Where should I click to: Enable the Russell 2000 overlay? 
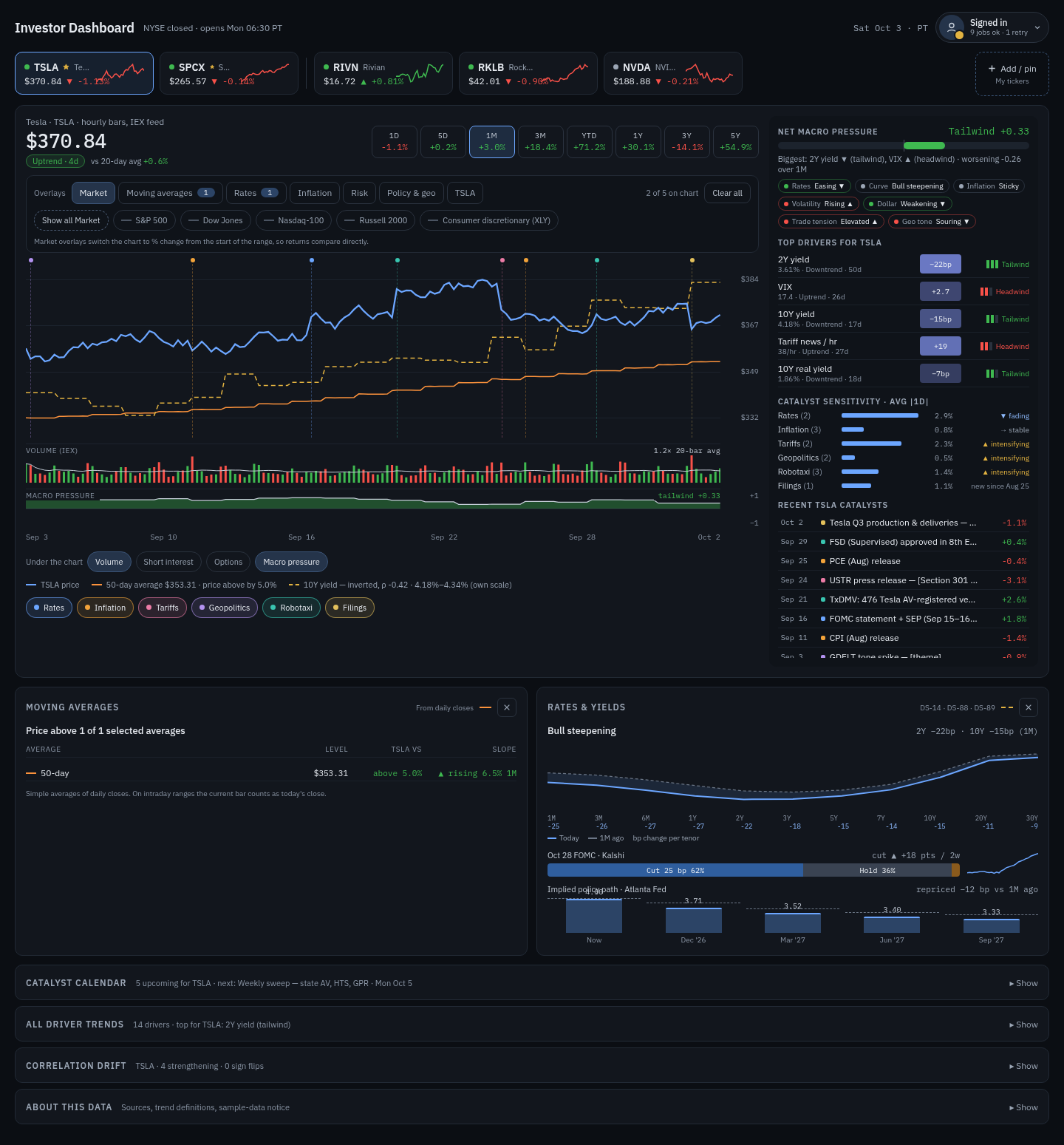click(376, 220)
